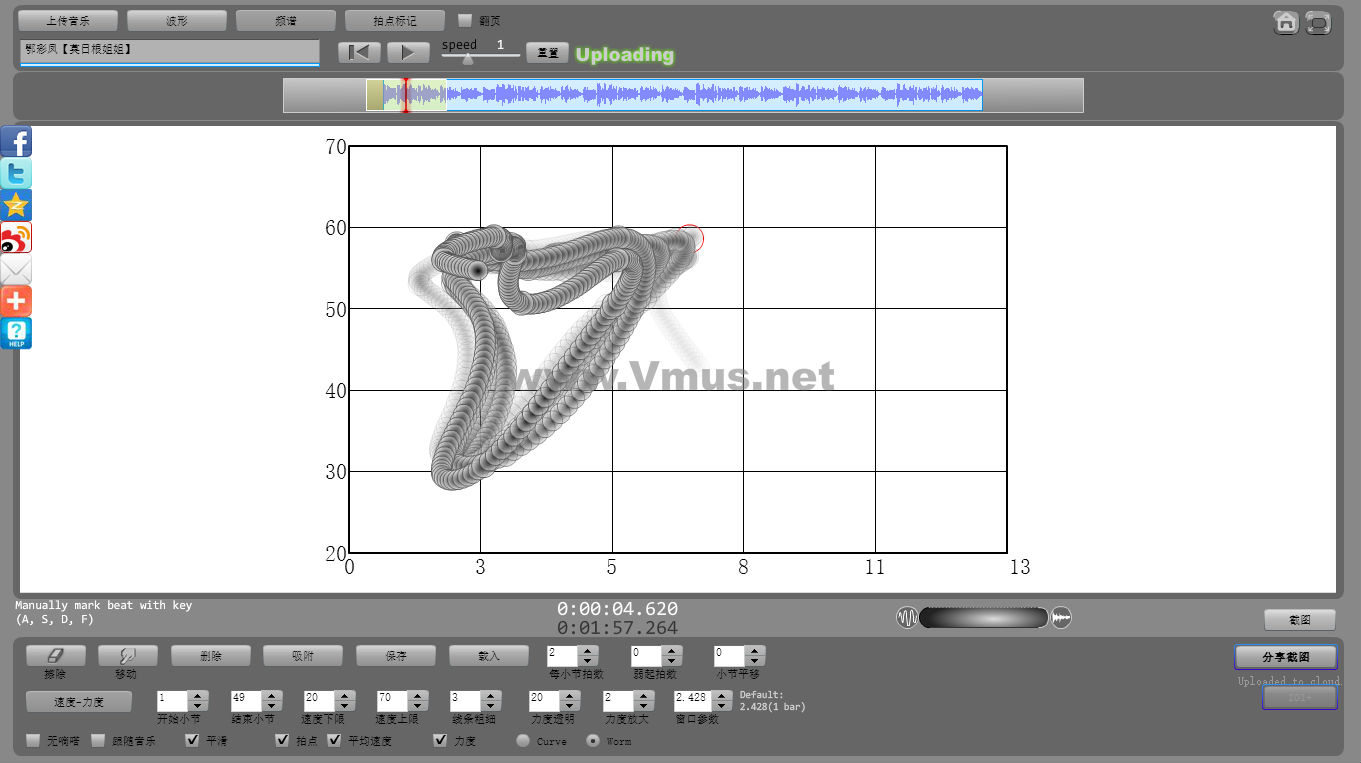Click the email envelope share icon
This screenshot has width=1361, height=763.
16,270
